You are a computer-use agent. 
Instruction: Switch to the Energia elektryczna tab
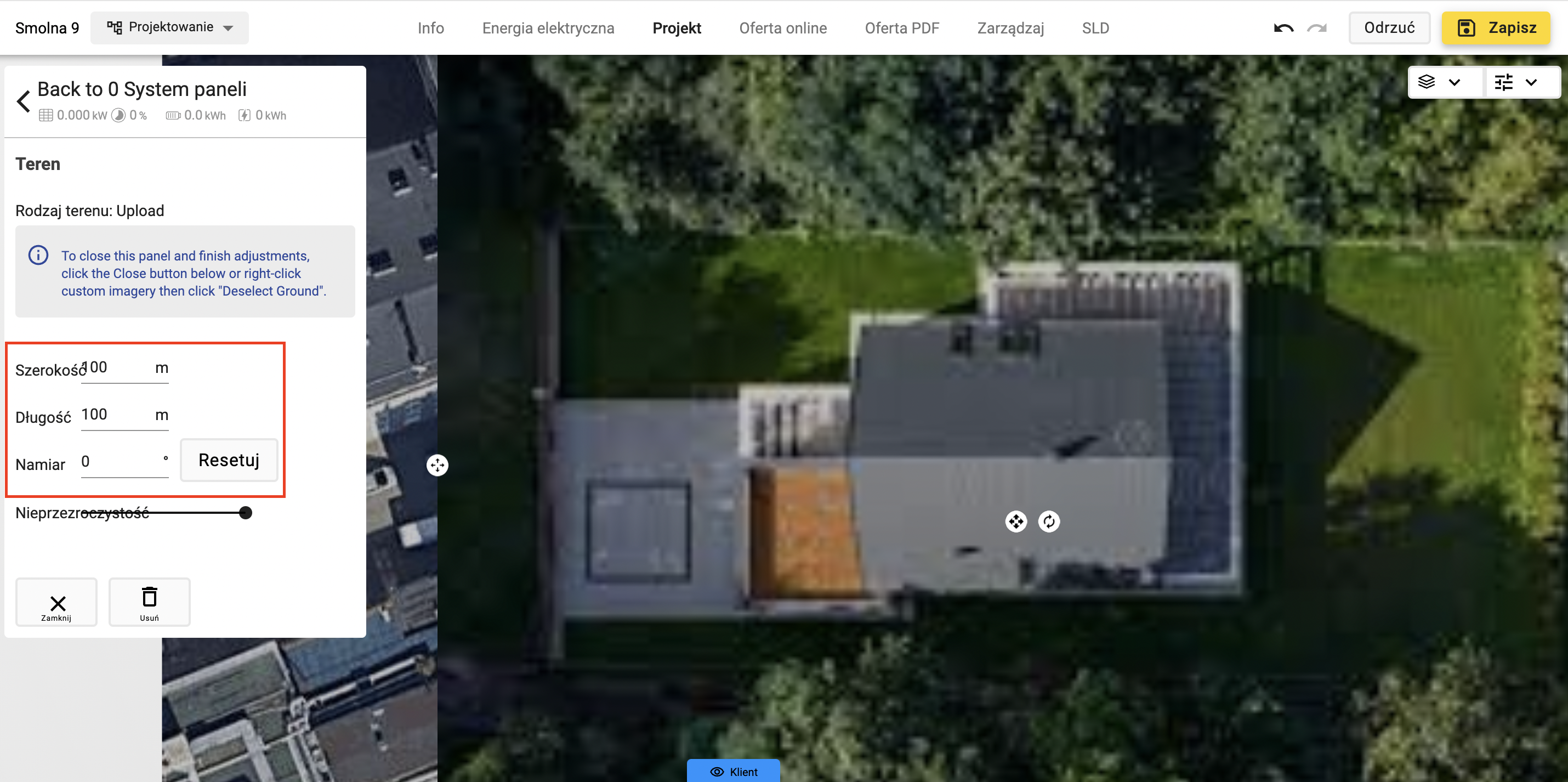point(548,28)
